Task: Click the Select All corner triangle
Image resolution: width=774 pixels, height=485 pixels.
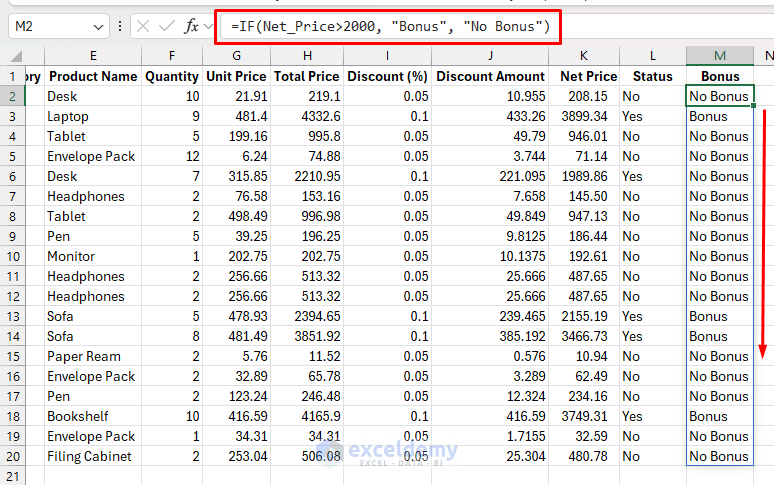Action: tap(16, 56)
